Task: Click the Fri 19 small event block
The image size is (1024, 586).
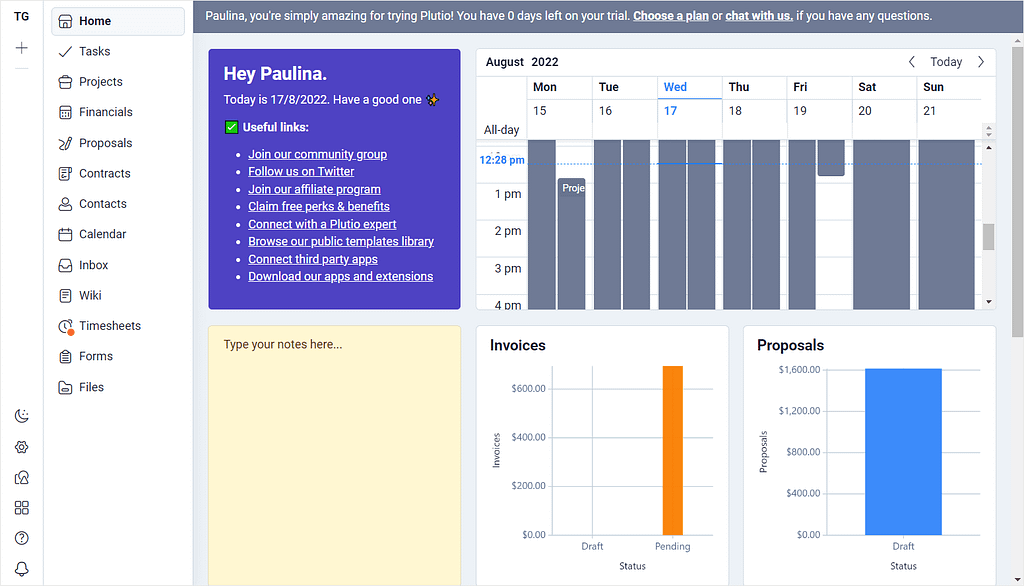Action: tap(831, 158)
